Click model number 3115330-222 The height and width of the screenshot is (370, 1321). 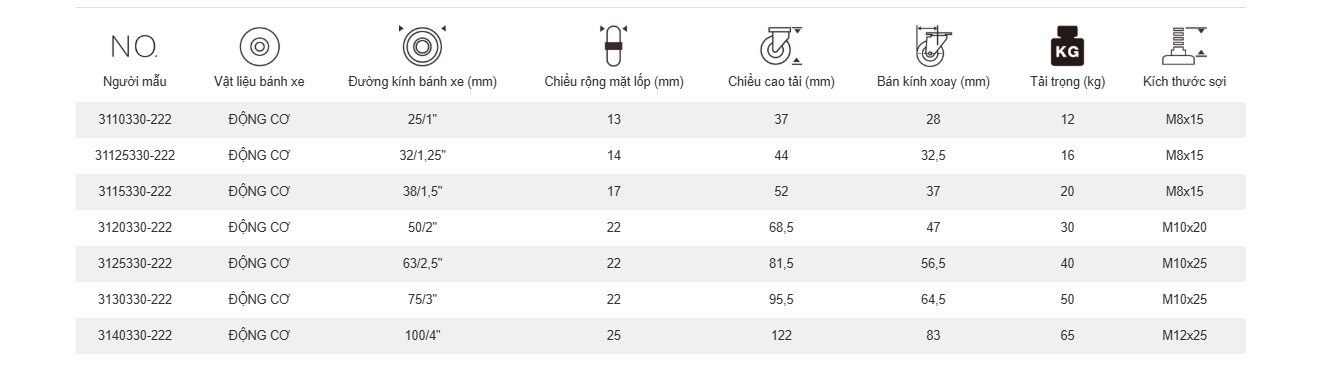pos(135,192)
